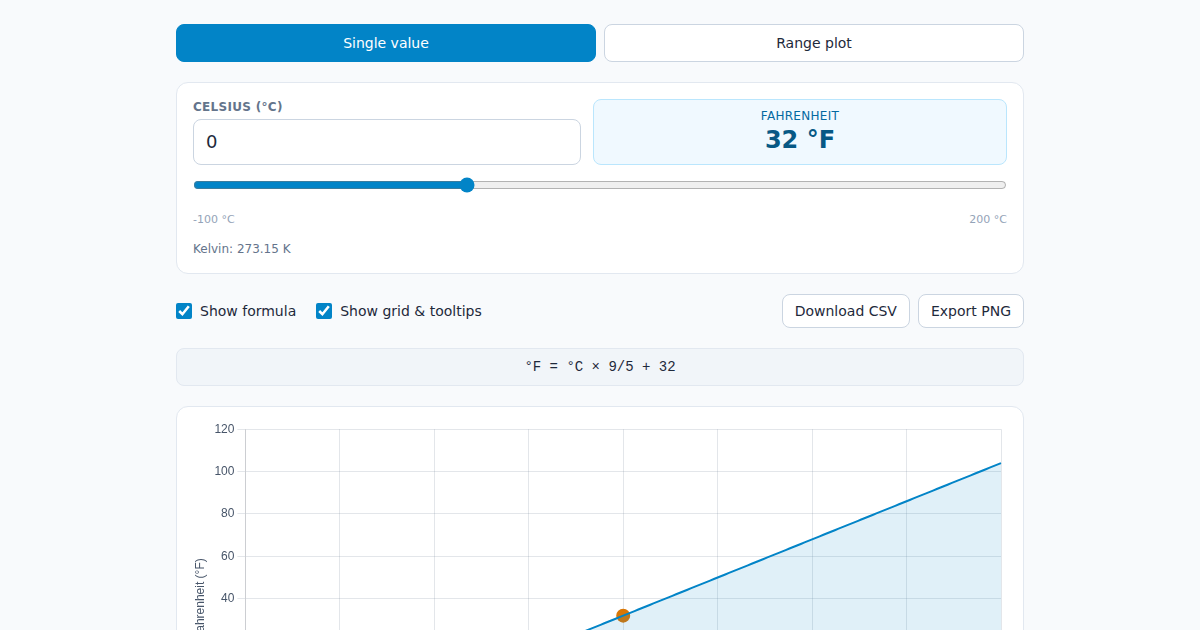This screenshot has height=630, width=1200.
Task: Click the 200 °C slider maximum label
Action: pyautogui.click(x=988, y=219)
